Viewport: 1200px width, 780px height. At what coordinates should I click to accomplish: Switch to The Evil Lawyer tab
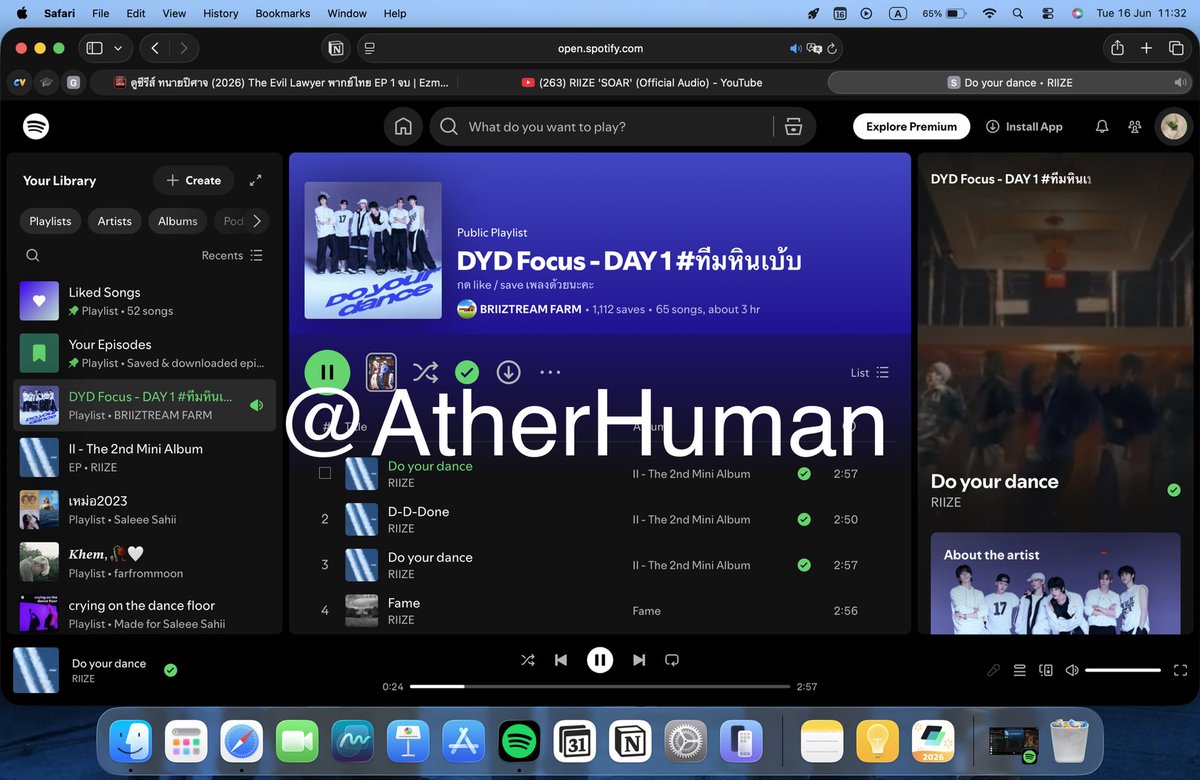pyautogui.click(x=281, y=83)
